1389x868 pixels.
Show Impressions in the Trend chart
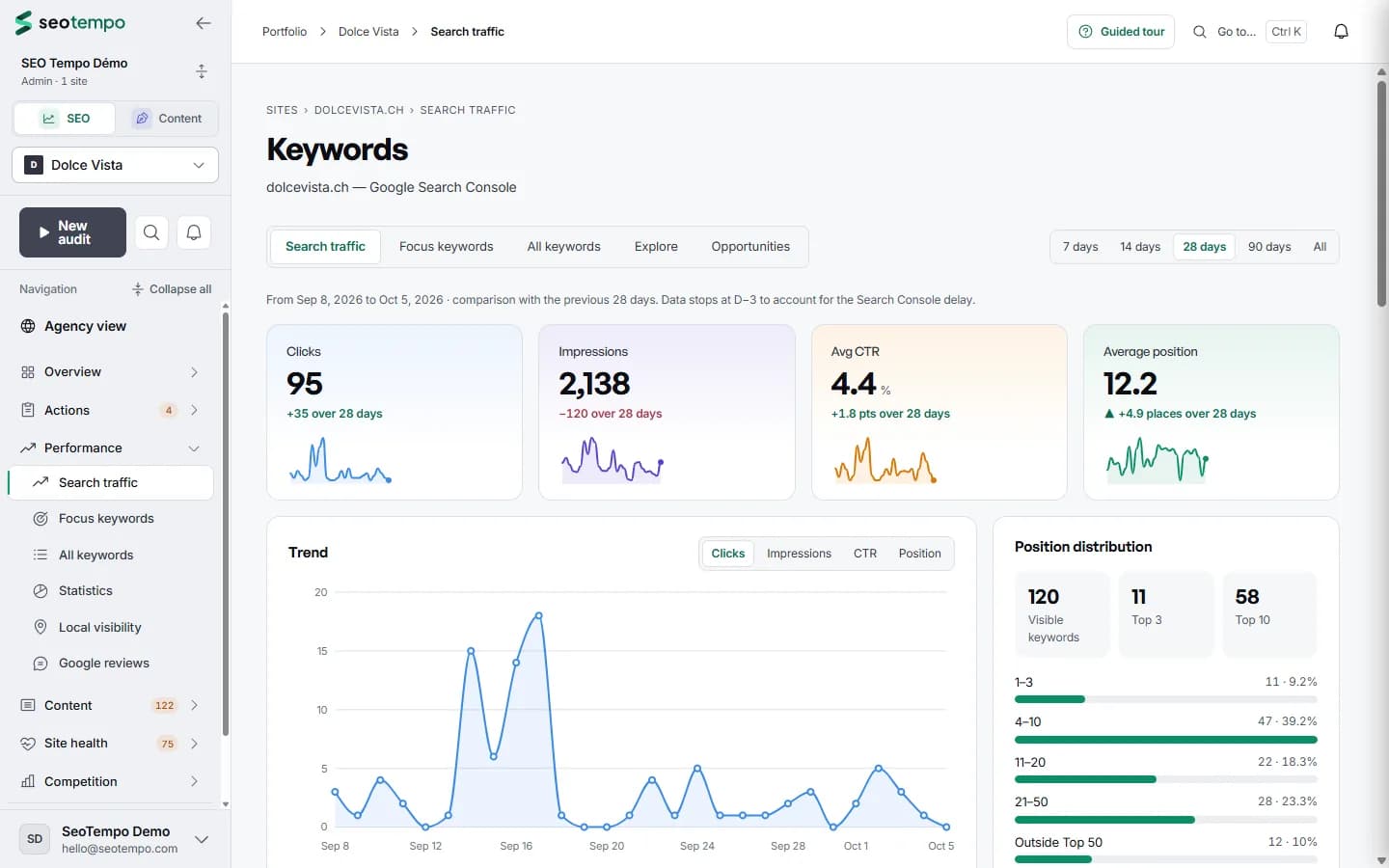[799, 554]
